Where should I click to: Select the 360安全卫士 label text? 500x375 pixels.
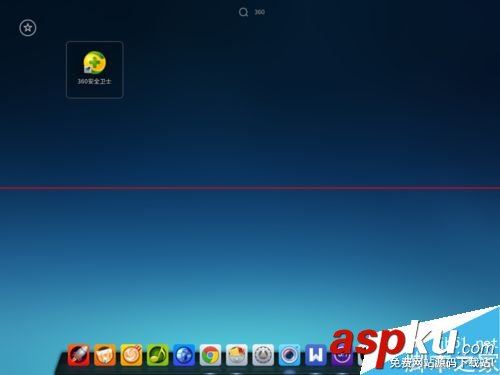tap(94, 81)
